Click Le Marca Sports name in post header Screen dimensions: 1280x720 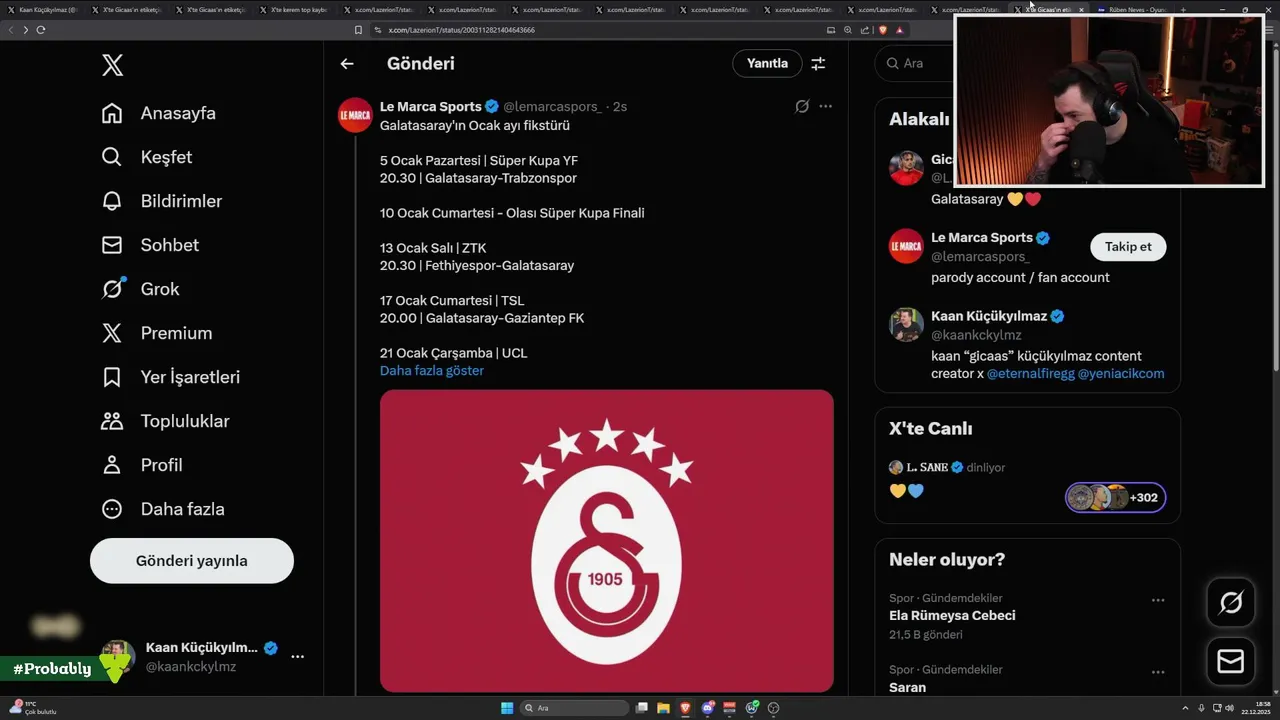click(x=431, y=106)
